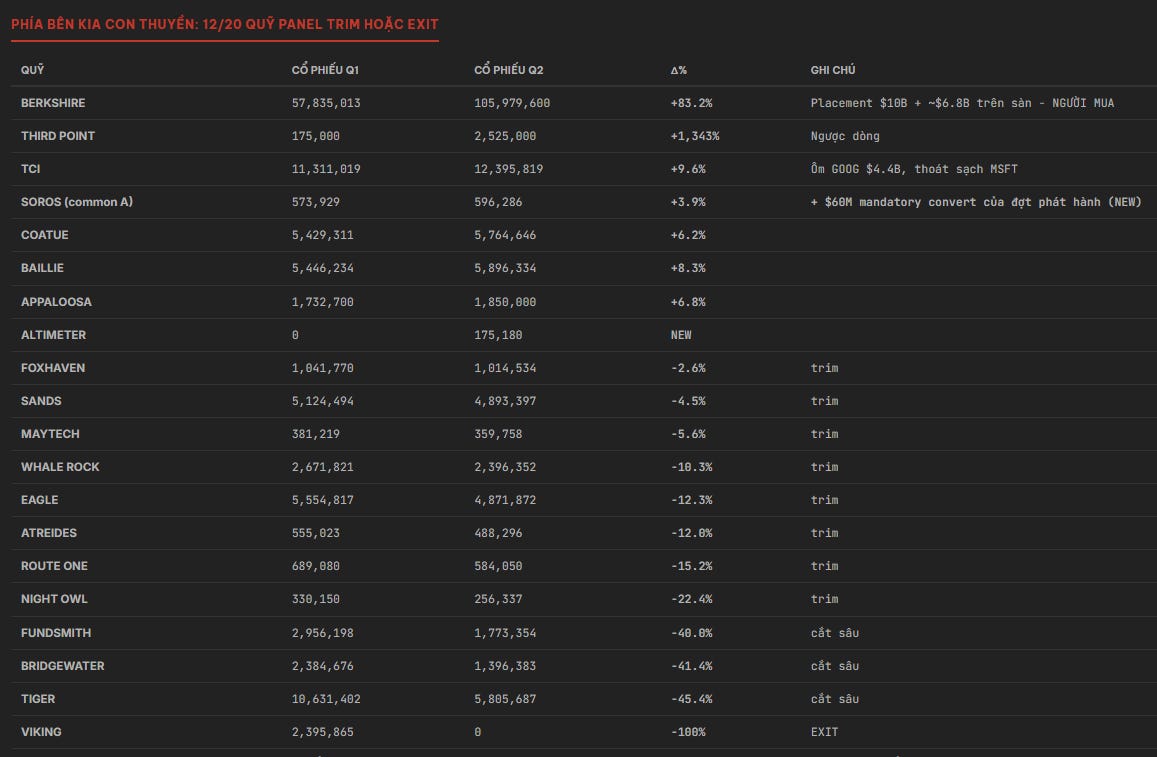Click Altimeter's NEW change label
1157x757 pixels.
point(681,335)
